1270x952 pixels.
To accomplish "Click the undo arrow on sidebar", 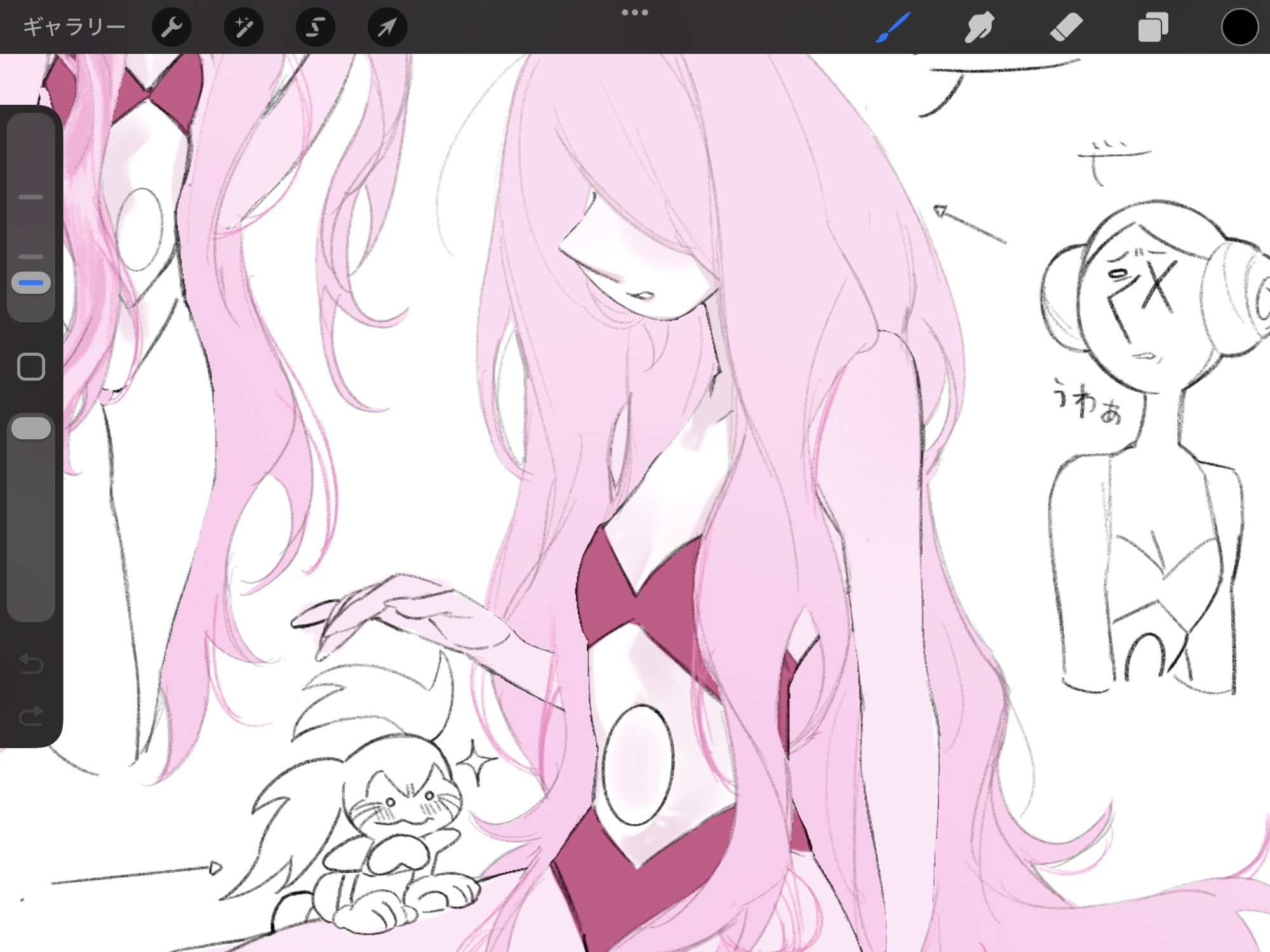I will click(31, 664).
